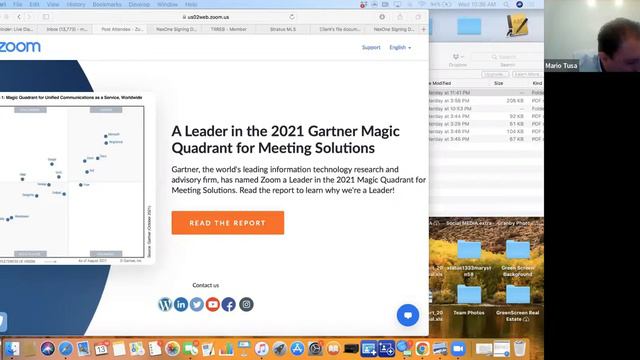This screenshot has width=640, height=360.
Task: Open the History menu
Action: (x=76, y=4)
